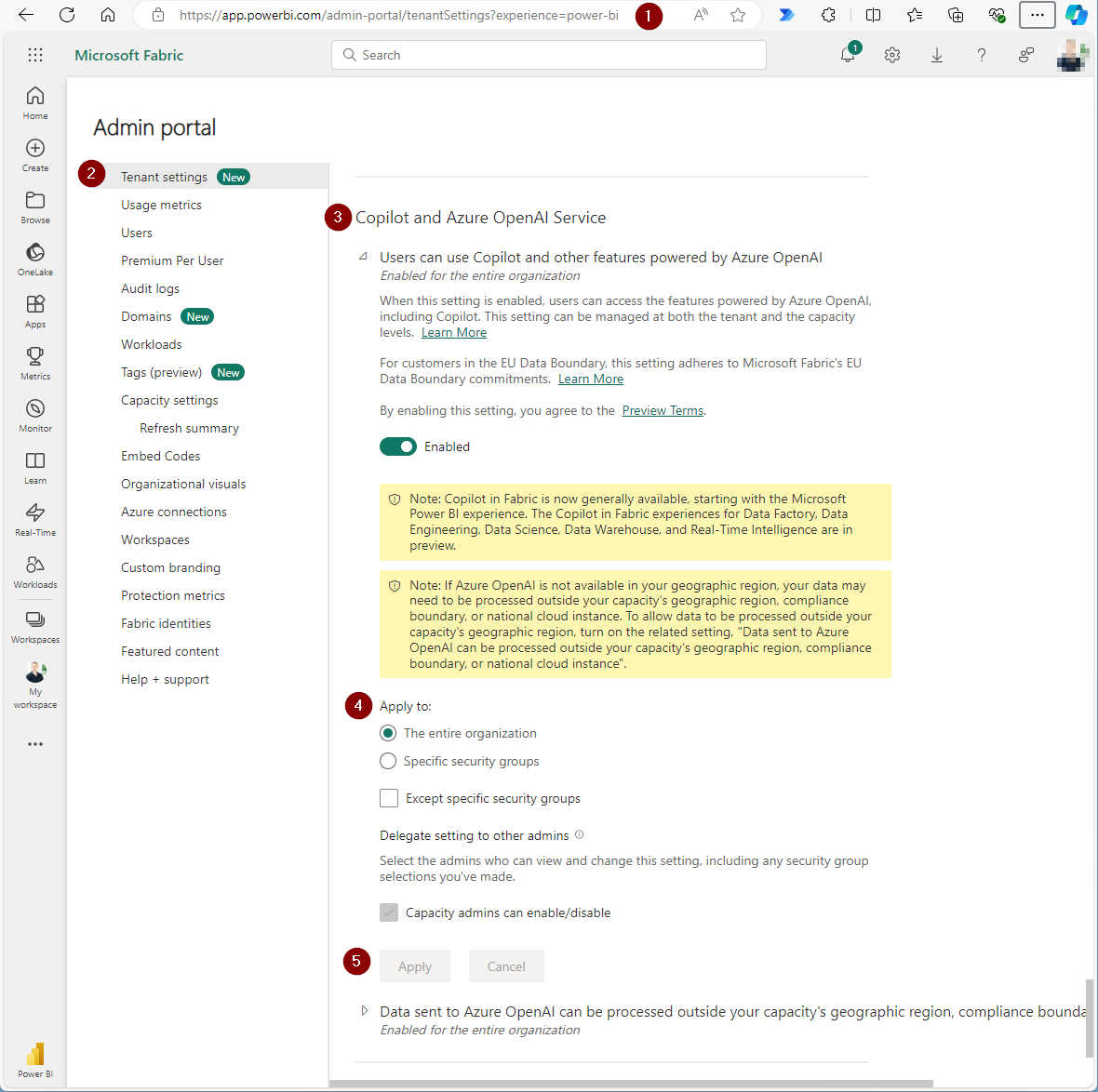The image size is (1098, 1092).
Task: Go back in the browser
Action: pyautogui.click(x=26, y=15)
